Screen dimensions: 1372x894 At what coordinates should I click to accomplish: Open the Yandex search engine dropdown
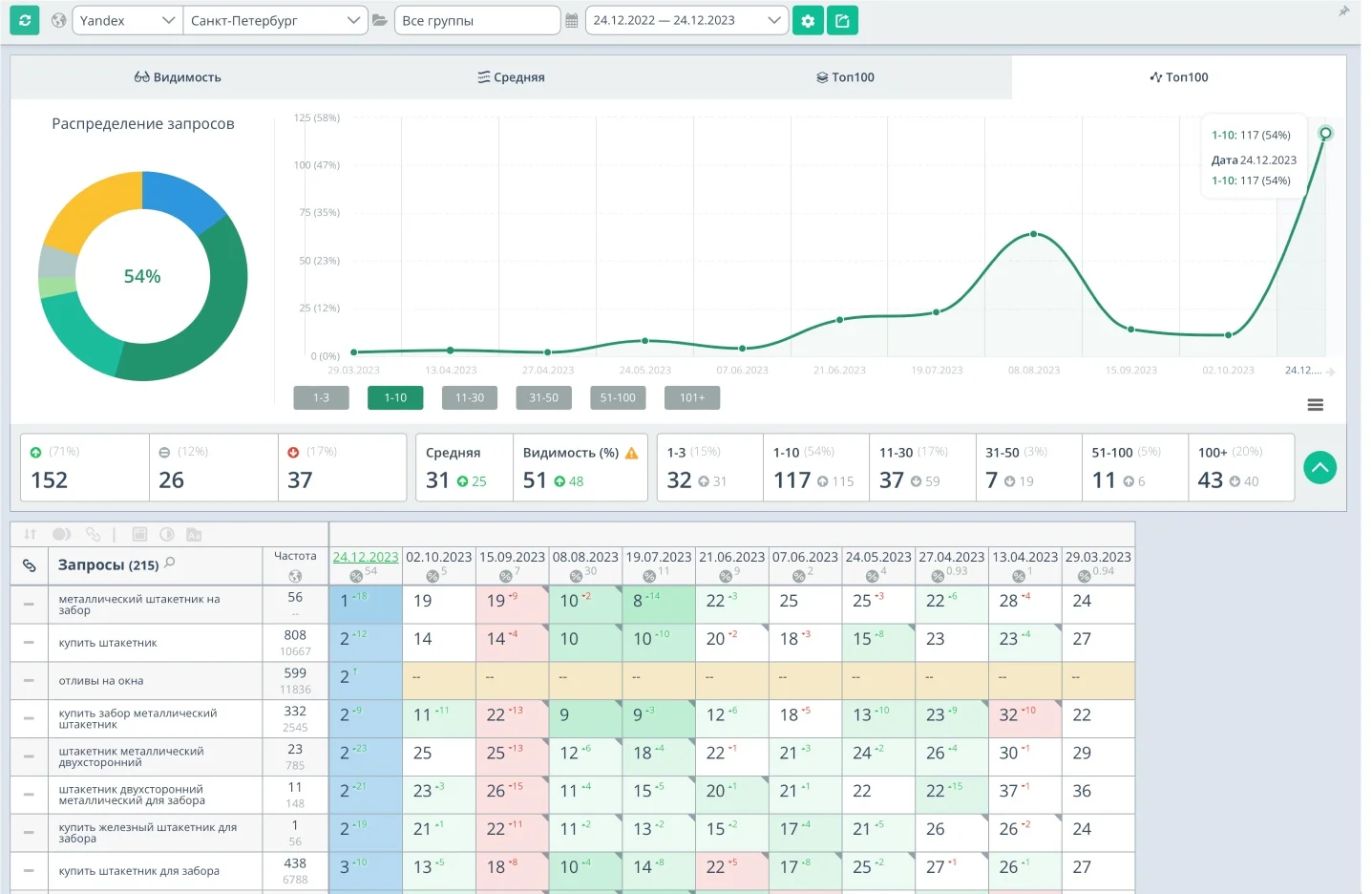127,20
